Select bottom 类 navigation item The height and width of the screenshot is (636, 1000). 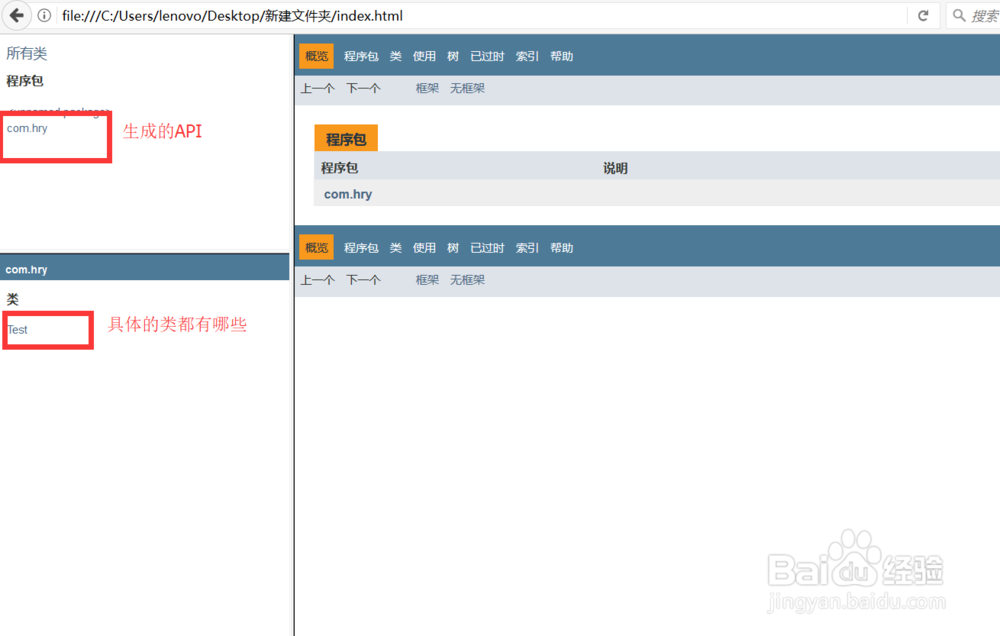point(395,248)
